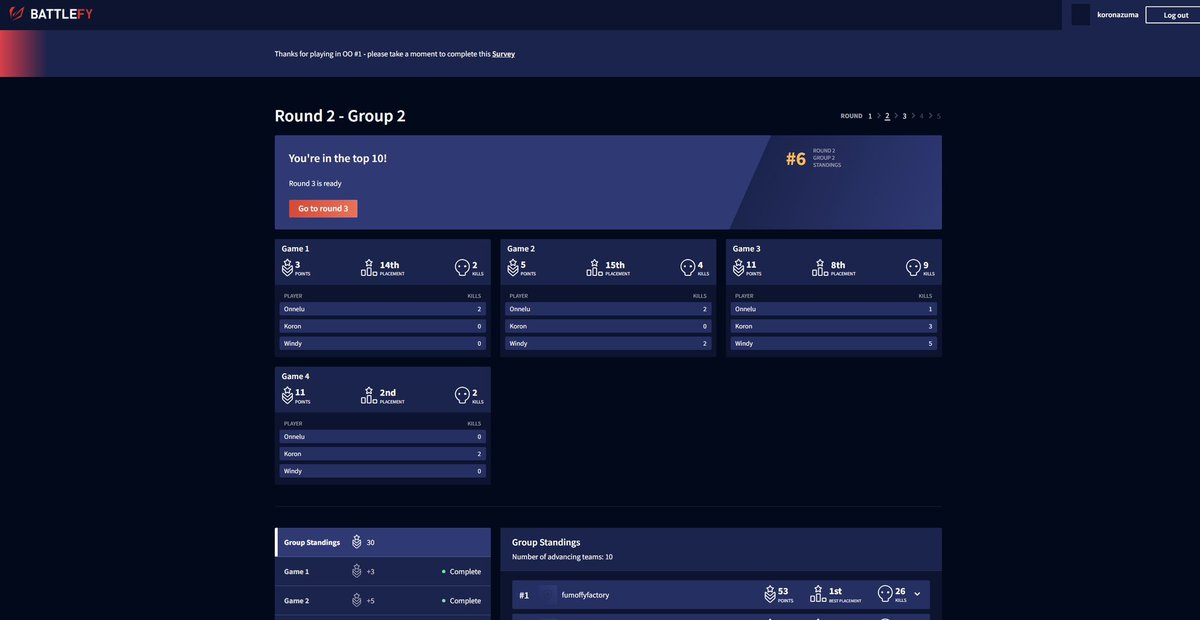Click Game 1 kills skull icon
Image resolution: width=1200 pixels, height=620 pixels.
(x=462, y=267)
